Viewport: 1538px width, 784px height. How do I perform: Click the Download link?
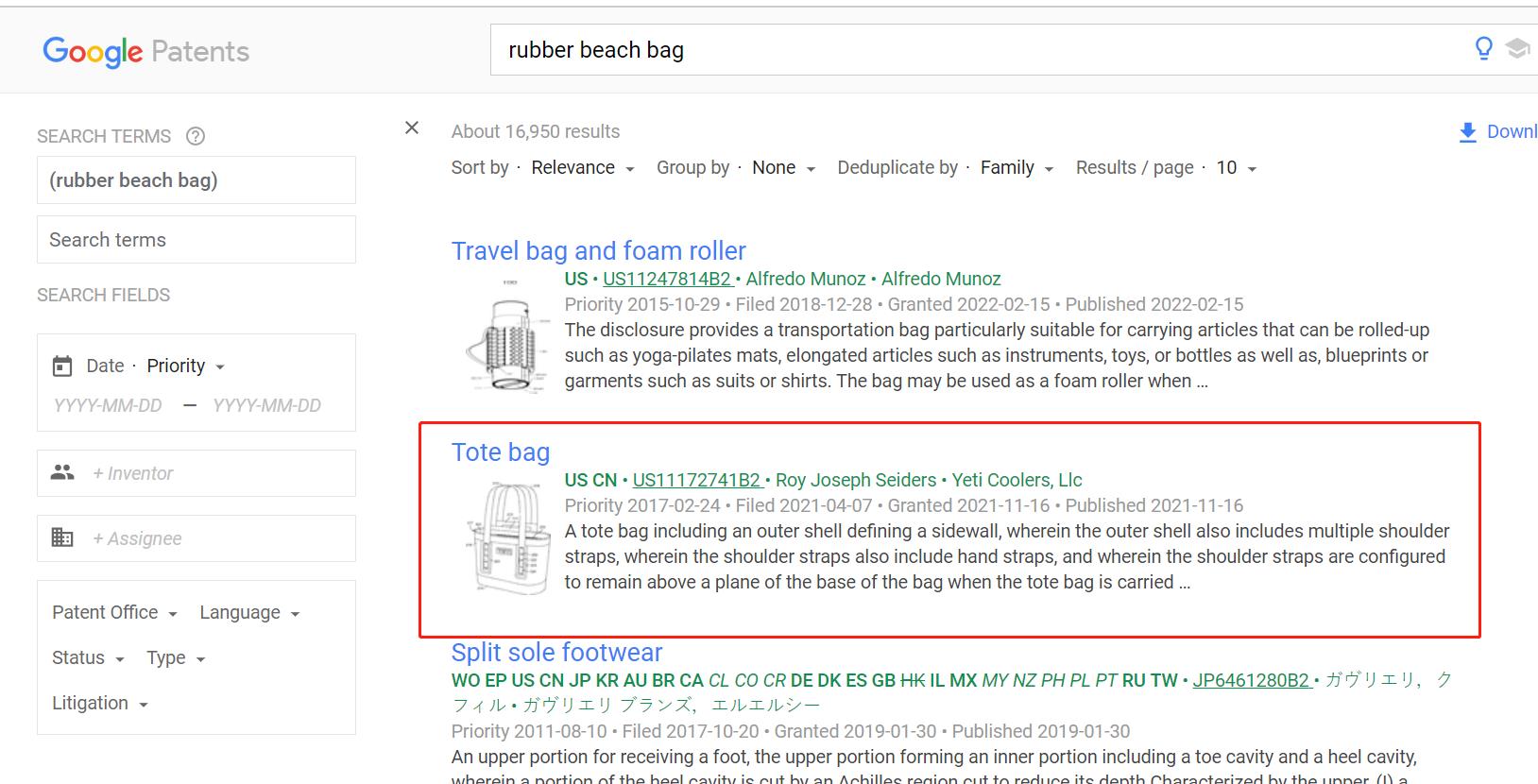[x=1512, y=131]
